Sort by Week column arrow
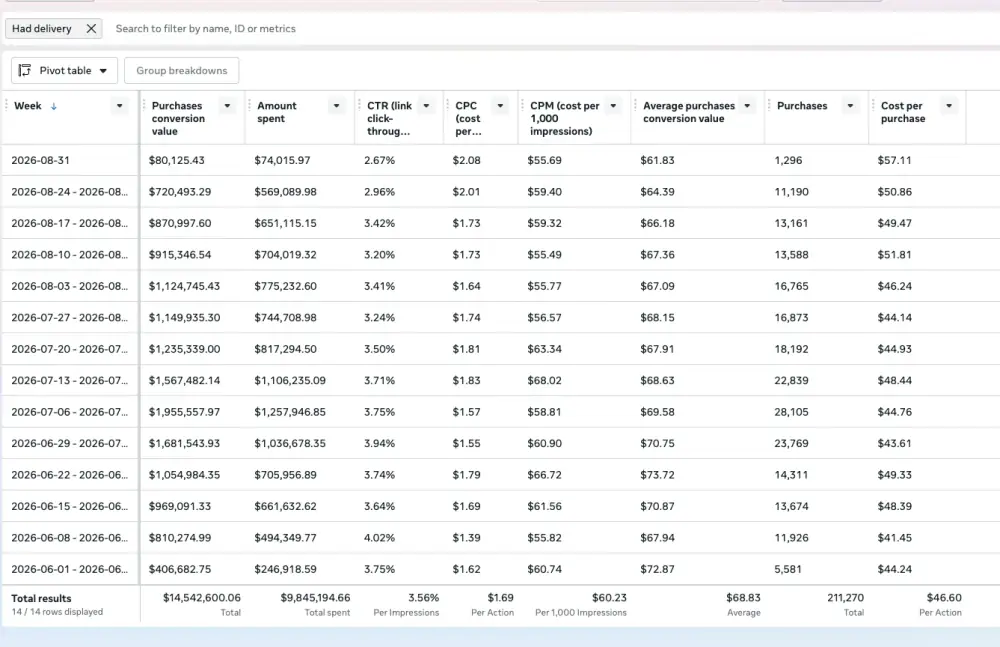 pyautogui.click(x=54, y=107)
